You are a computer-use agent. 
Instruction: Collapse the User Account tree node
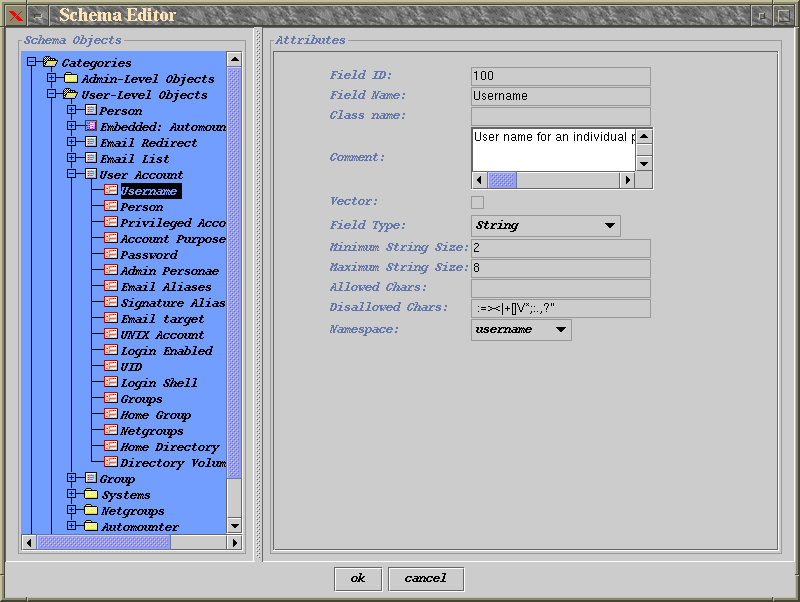click(72, 175)
